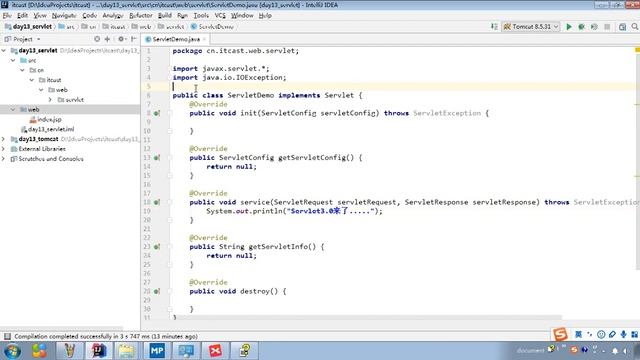This screenshot has height=360, width=640.
Task: Collapse the src folder in project tree
Action: point(13,60)
